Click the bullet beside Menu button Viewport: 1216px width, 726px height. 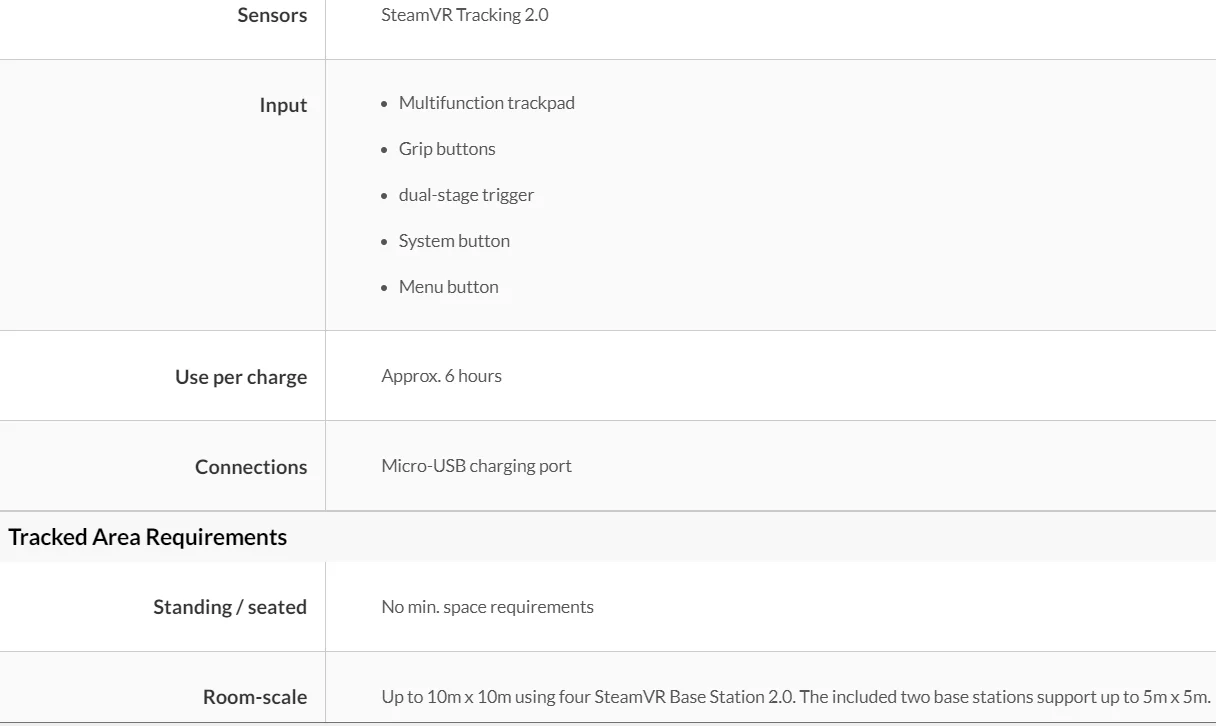pos(384,288)
